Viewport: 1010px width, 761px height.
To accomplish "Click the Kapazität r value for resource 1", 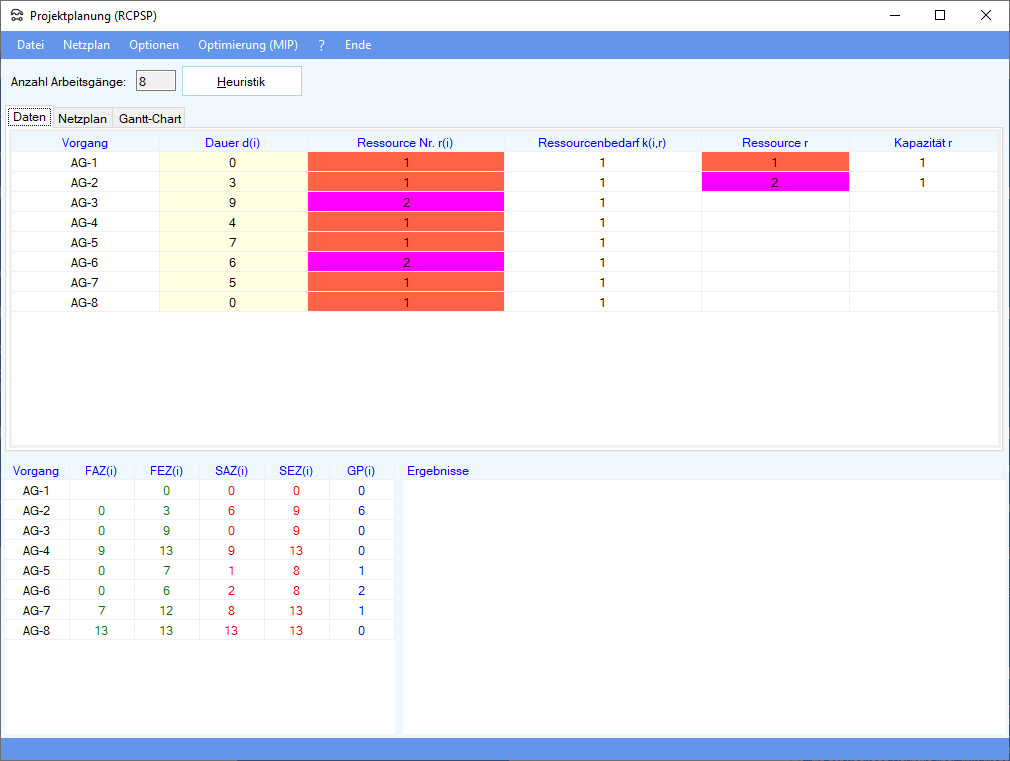I will click(x=922, y=162).
